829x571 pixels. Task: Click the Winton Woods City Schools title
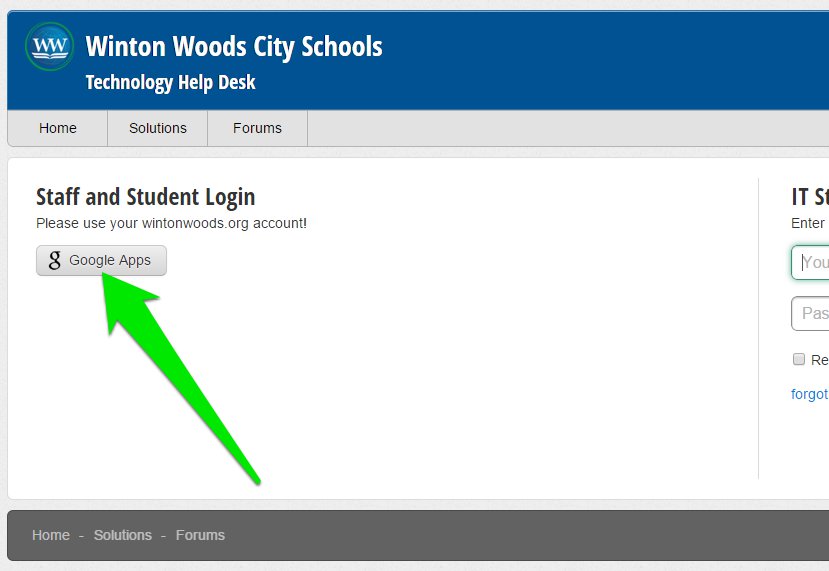tap(234, 47)
